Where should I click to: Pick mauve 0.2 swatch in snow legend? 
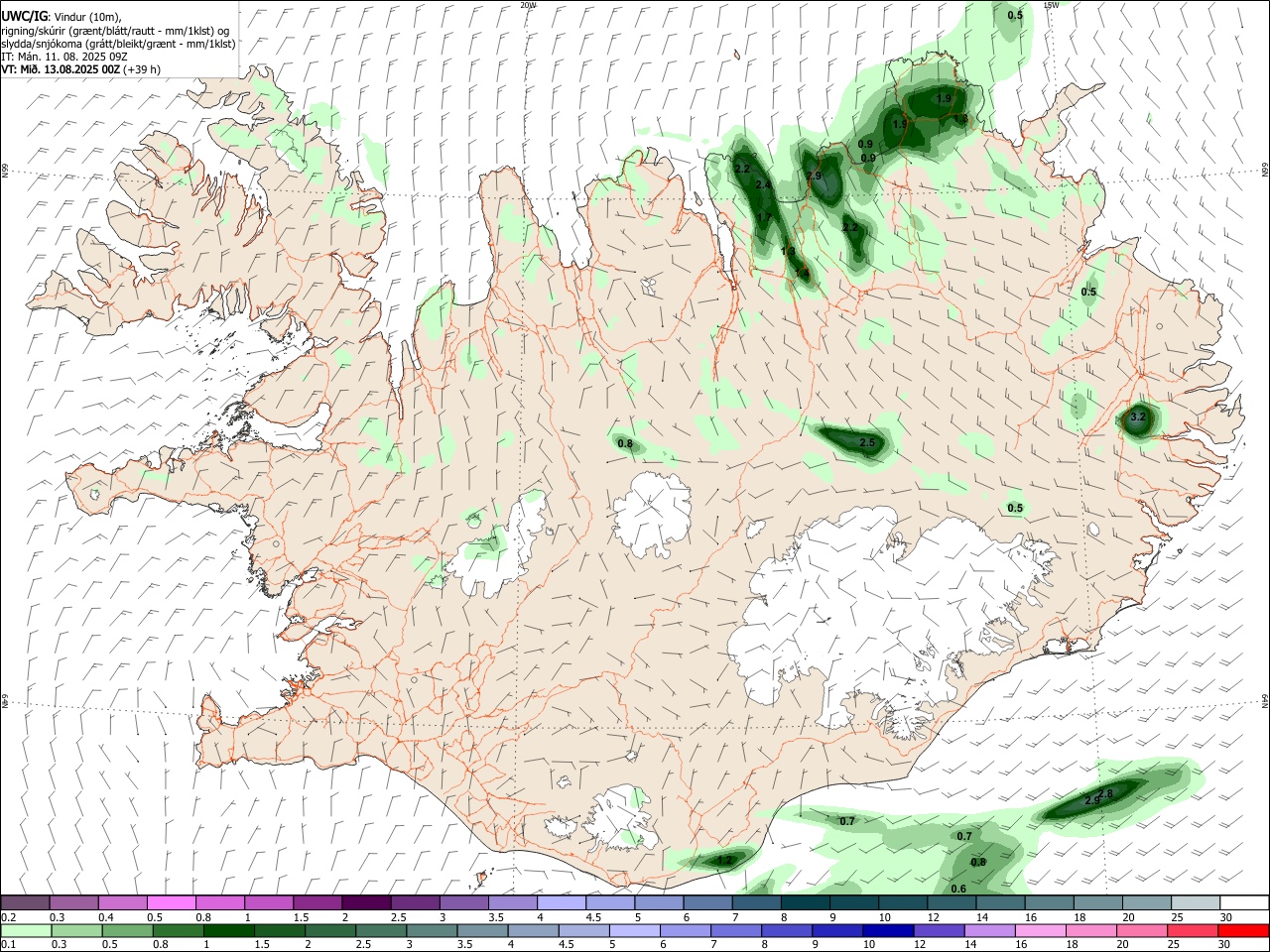[25, 902]
